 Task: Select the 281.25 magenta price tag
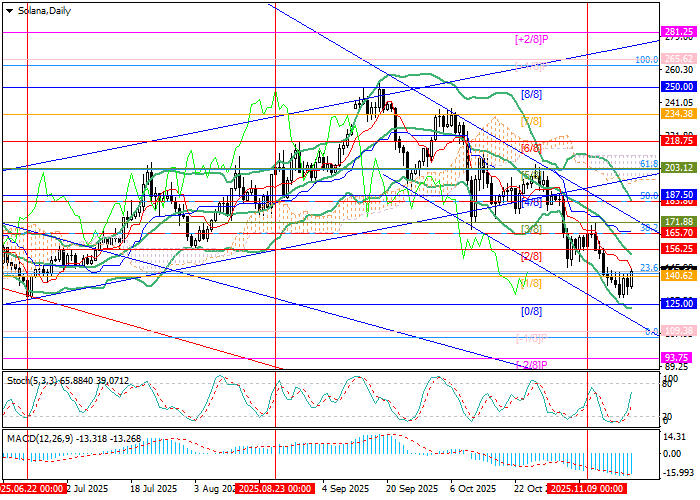pos(678,32)
